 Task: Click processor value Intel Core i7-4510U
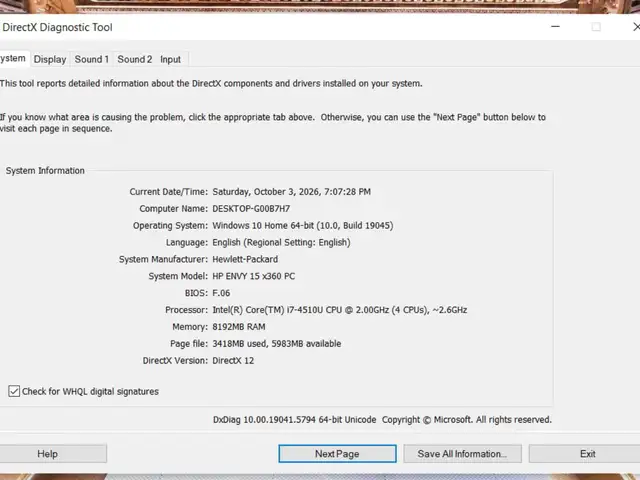(x=340, y=310)
